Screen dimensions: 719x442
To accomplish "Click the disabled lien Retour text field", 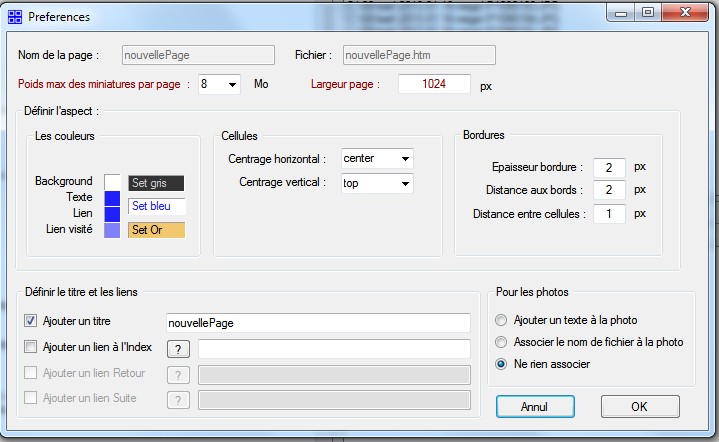I will click(334, 375).
